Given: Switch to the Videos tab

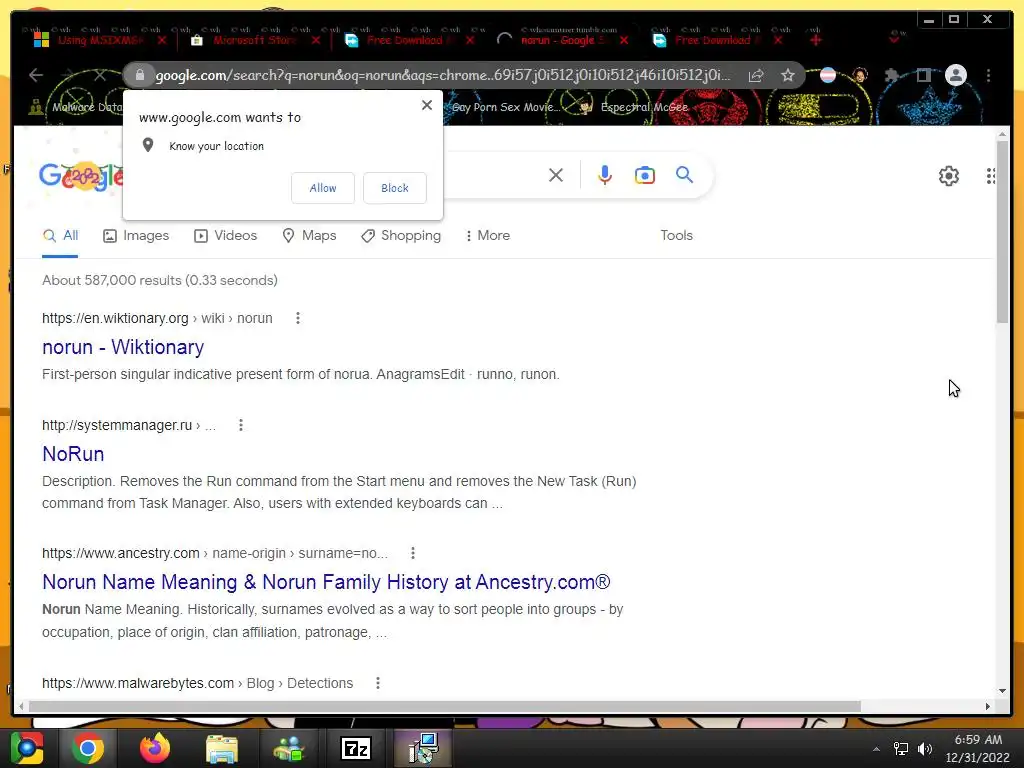Looking at the screenshot, I should (225, 236).
